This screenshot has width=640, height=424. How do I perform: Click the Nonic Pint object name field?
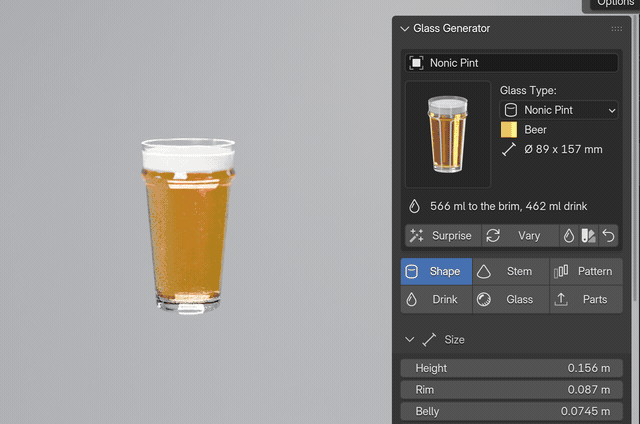(511, 63)
